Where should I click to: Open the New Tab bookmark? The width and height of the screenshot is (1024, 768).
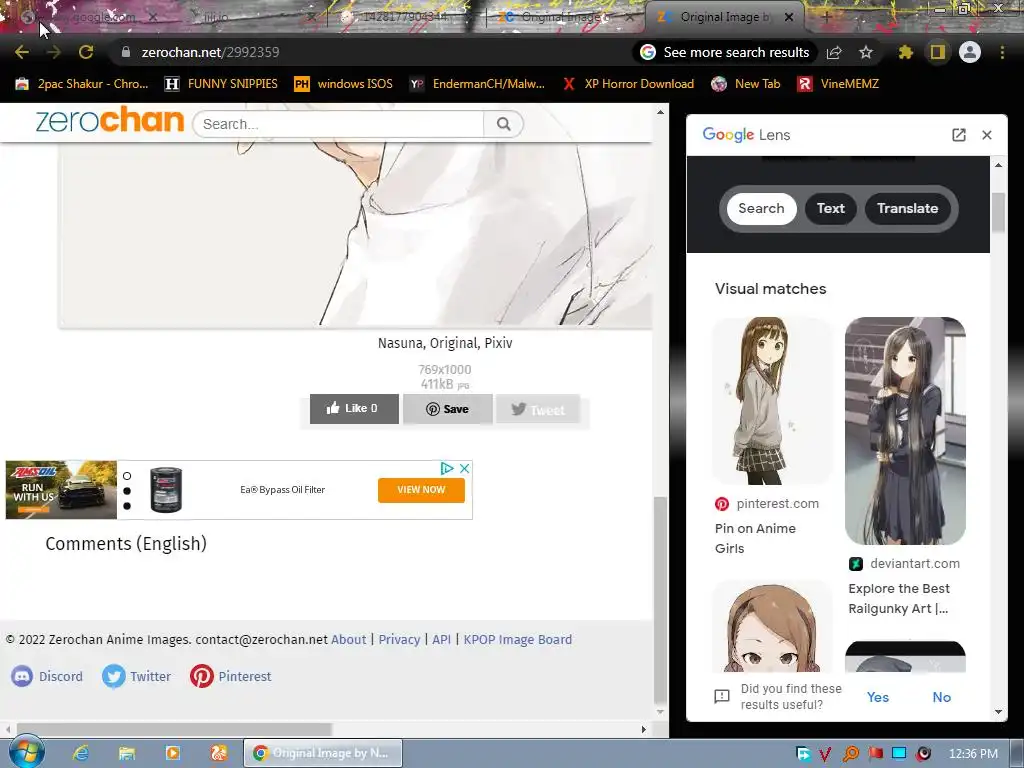click(746, 84)
